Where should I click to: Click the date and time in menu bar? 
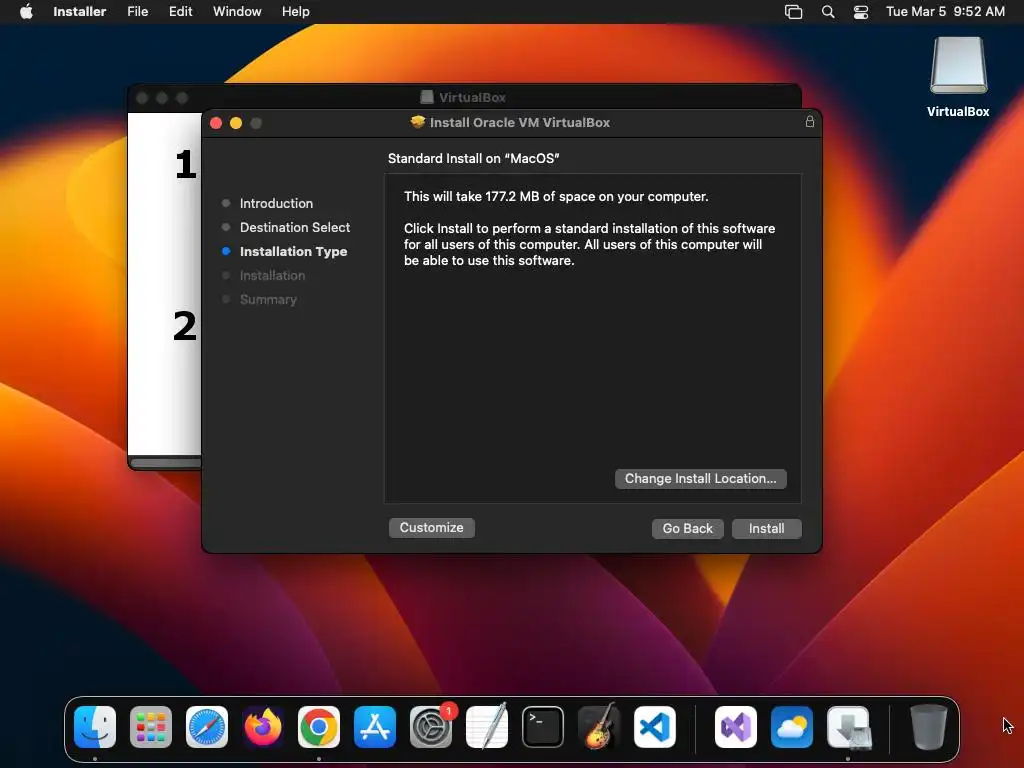pyautogui.click(x=945, y=11)
